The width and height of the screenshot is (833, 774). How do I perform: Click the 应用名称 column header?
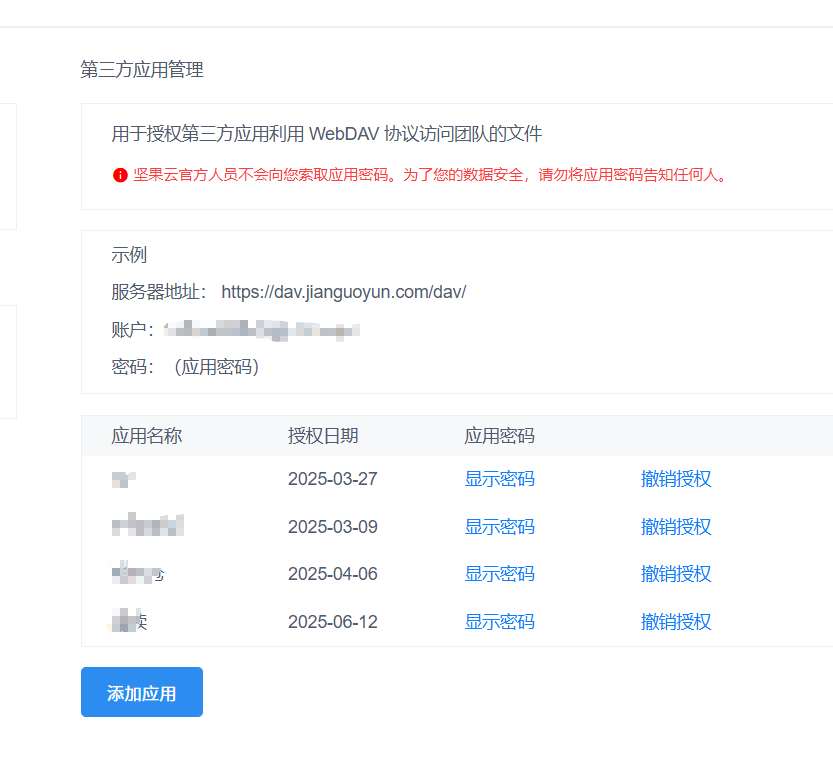click(146, 436)
